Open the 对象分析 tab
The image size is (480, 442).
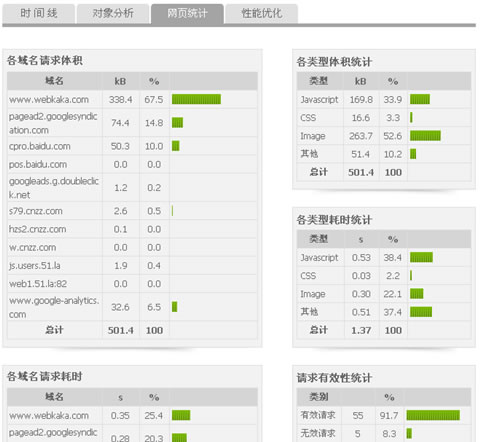[x=113, y=13]
